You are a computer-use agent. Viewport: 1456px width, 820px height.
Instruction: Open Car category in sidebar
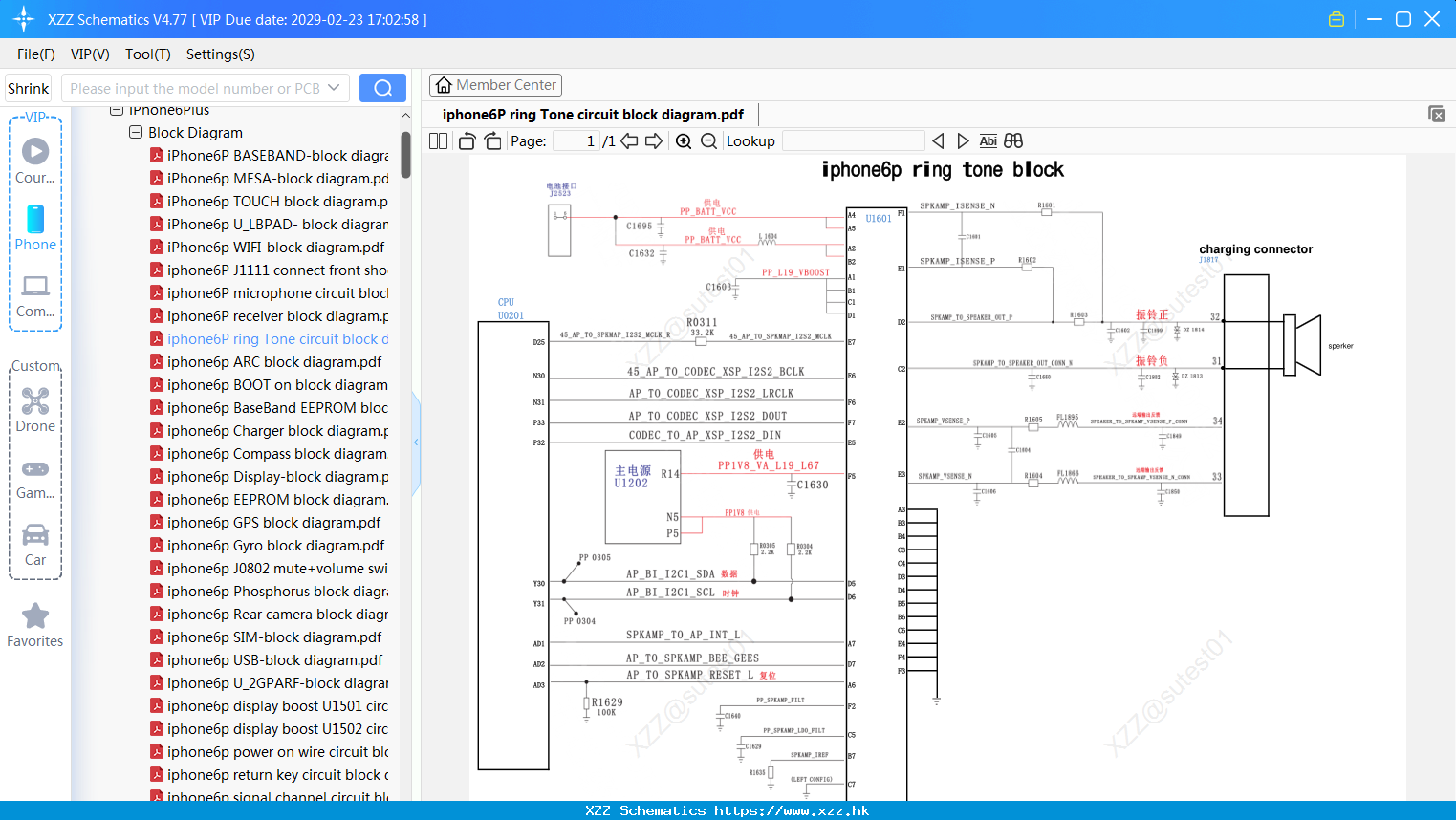35,545
